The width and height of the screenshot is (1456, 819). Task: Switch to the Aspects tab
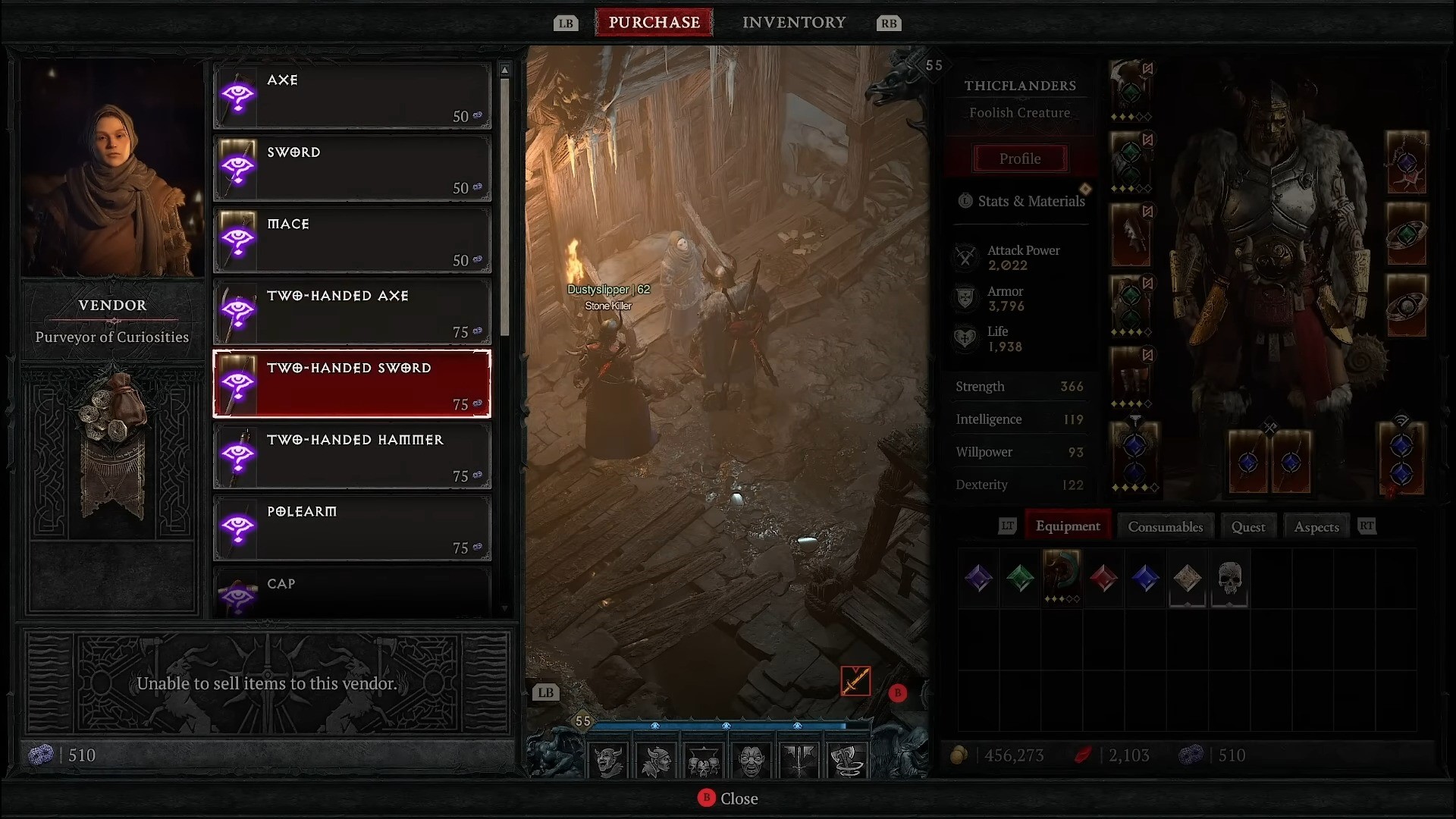coord(1315,525)
